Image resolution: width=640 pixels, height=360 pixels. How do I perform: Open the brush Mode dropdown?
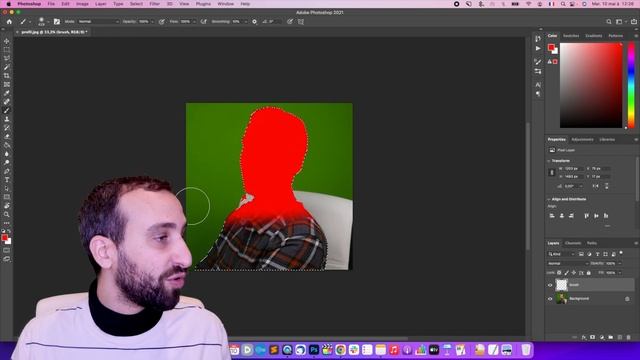click(98, 22)
